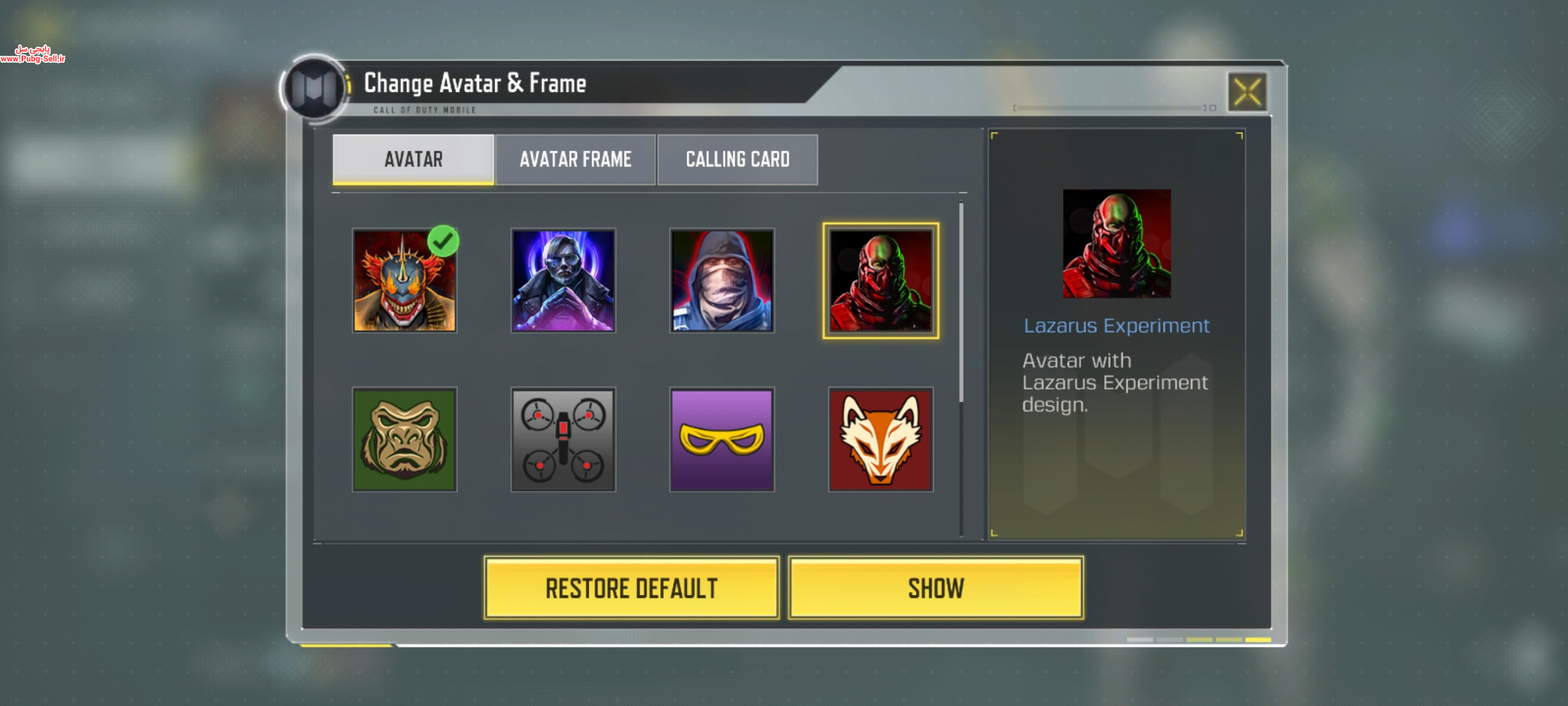Pick the hooded masked soldier avatar
This screenshot has height=706, width=1568.
(722, 280)
